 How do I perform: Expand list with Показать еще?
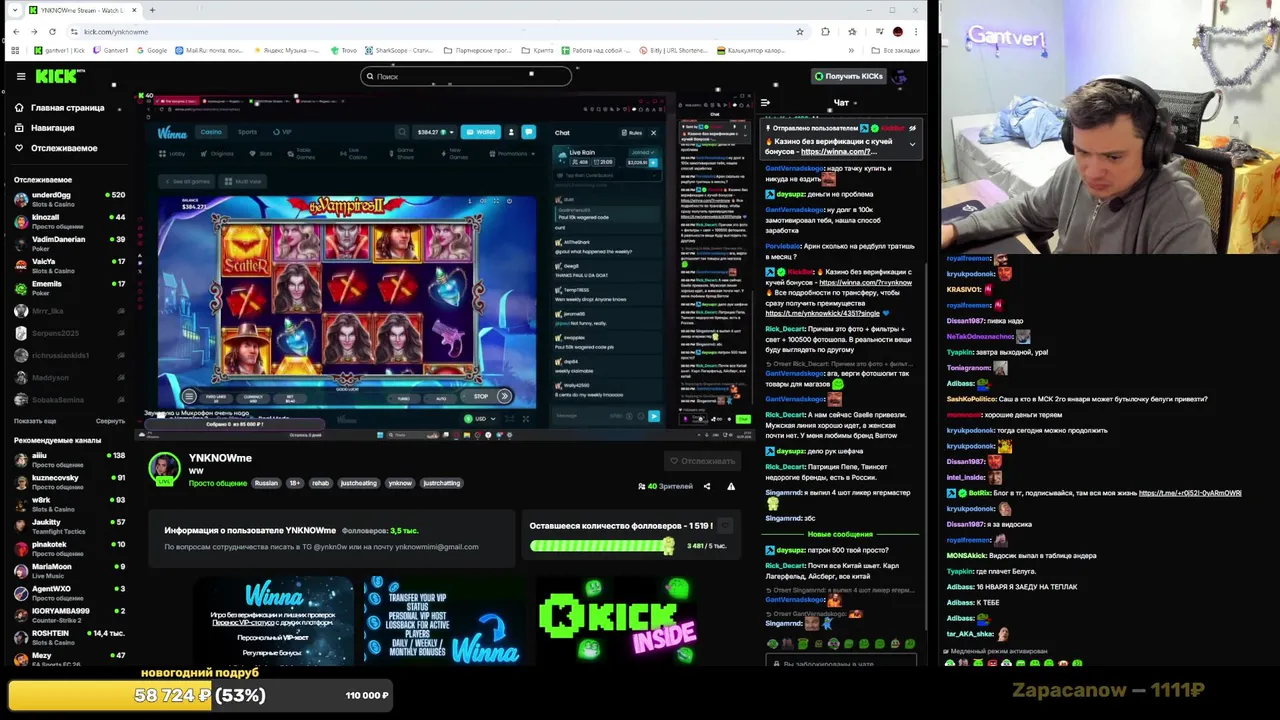tap(35, 421)
